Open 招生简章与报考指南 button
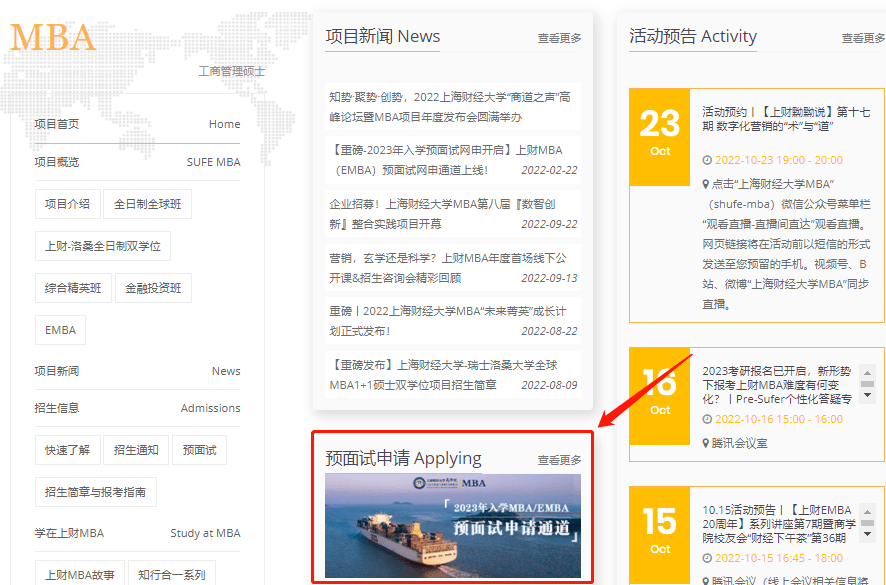Image resolution: width=886 pixels, height=585 pixels. (98, 492)
